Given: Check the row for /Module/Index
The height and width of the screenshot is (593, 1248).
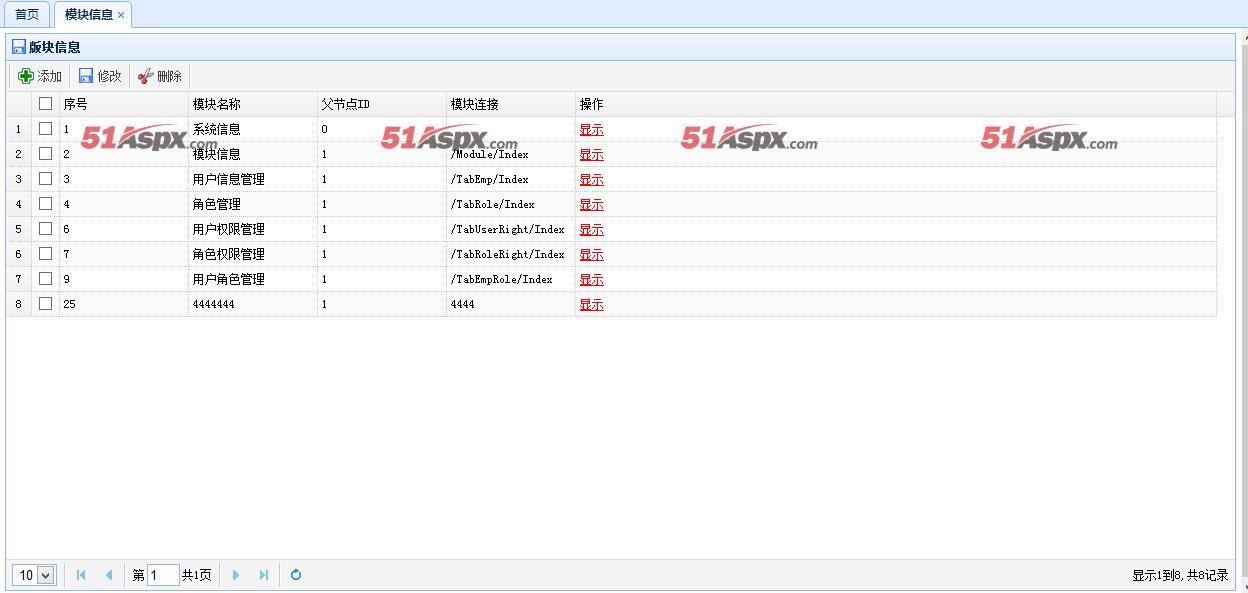Looking at the screenshot, I should (x=45, y=153).
